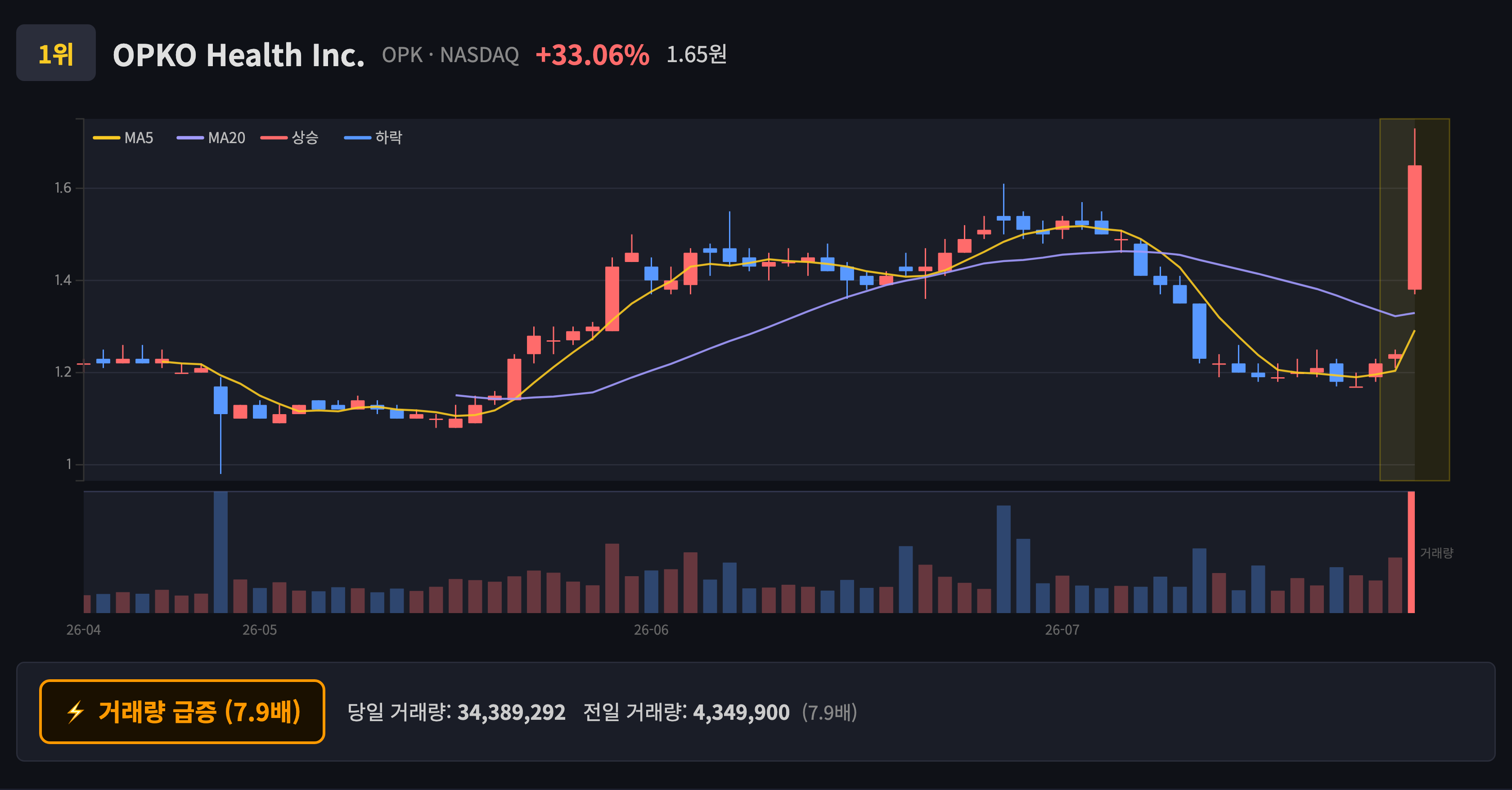Screen dimensions: 1512x790
Task: Click the tallest blue volume bar before 26-05
Action: [x=220, y=552]
